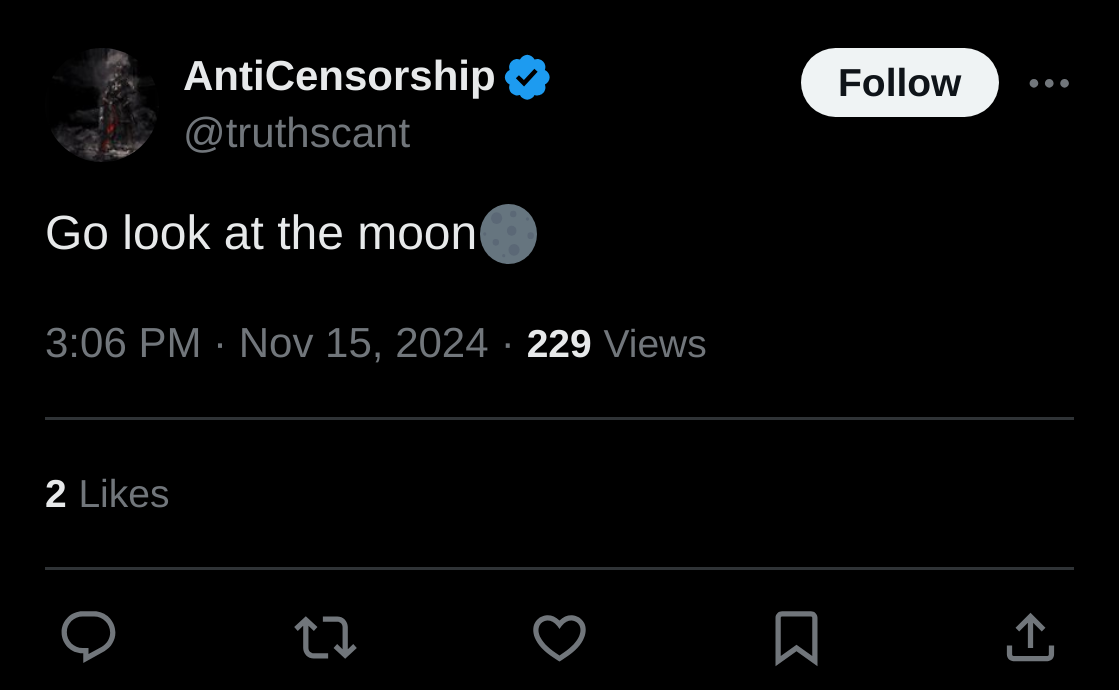Bookmark this tweet using the bookmark icon

(796, 638)
